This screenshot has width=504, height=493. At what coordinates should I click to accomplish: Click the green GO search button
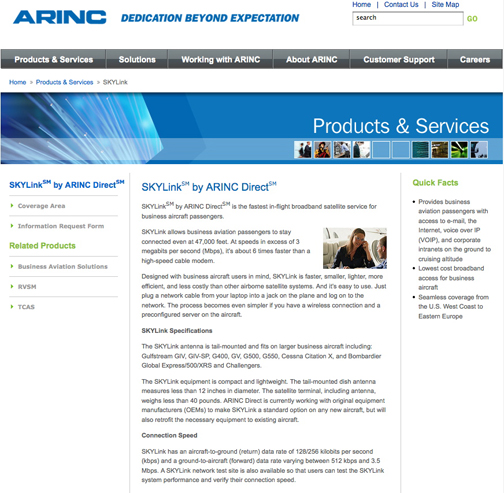pos(472,19)
